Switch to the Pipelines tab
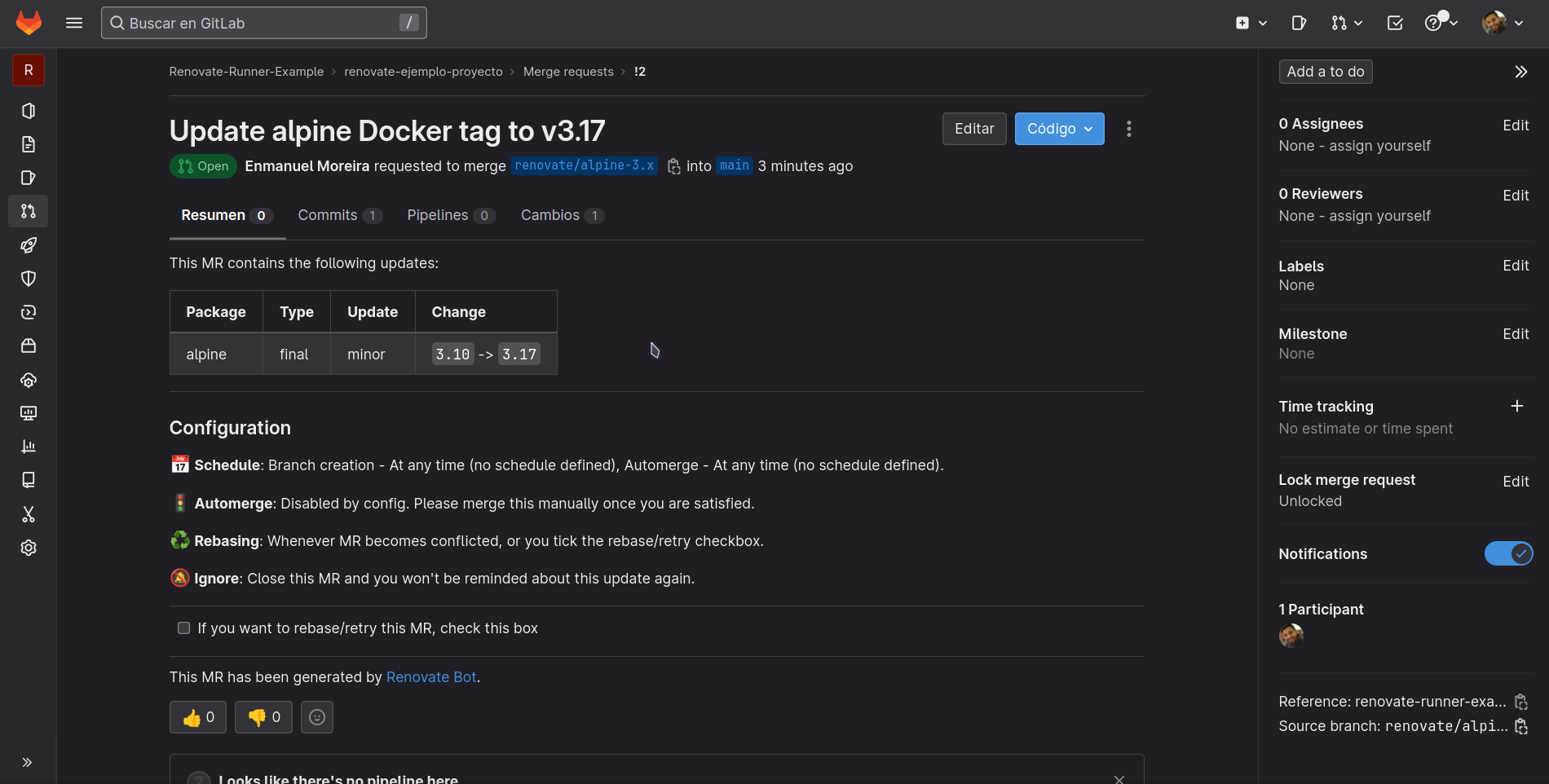 (x=451, y=215)
